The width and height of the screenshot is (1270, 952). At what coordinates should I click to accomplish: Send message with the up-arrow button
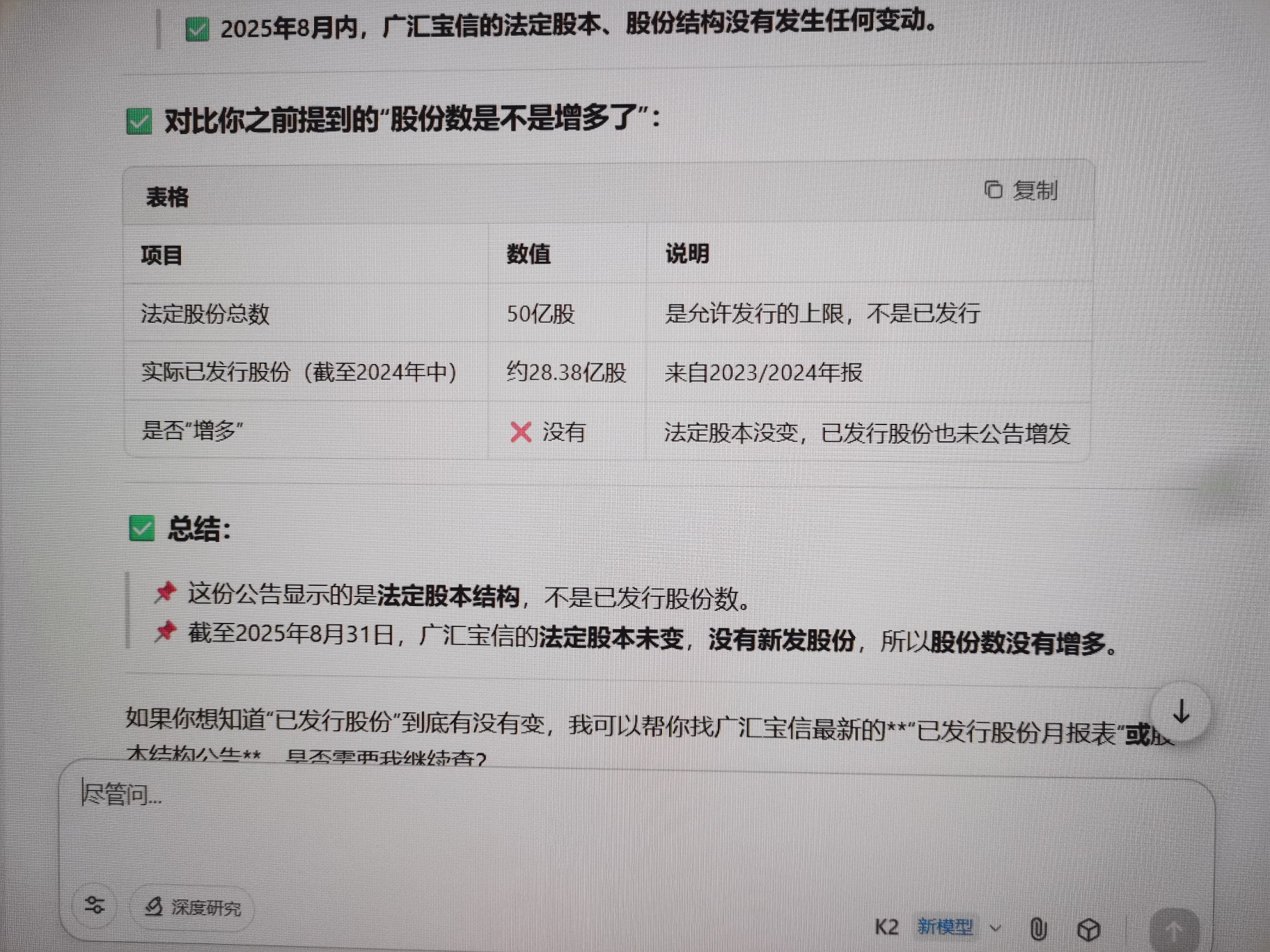pyautogui.click(x=1174, y=930)
